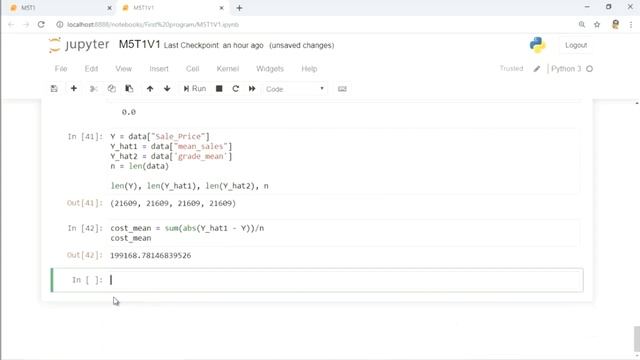Click the In [41] code cell
Screen dimensions: 640x360
tap(344, 161)
